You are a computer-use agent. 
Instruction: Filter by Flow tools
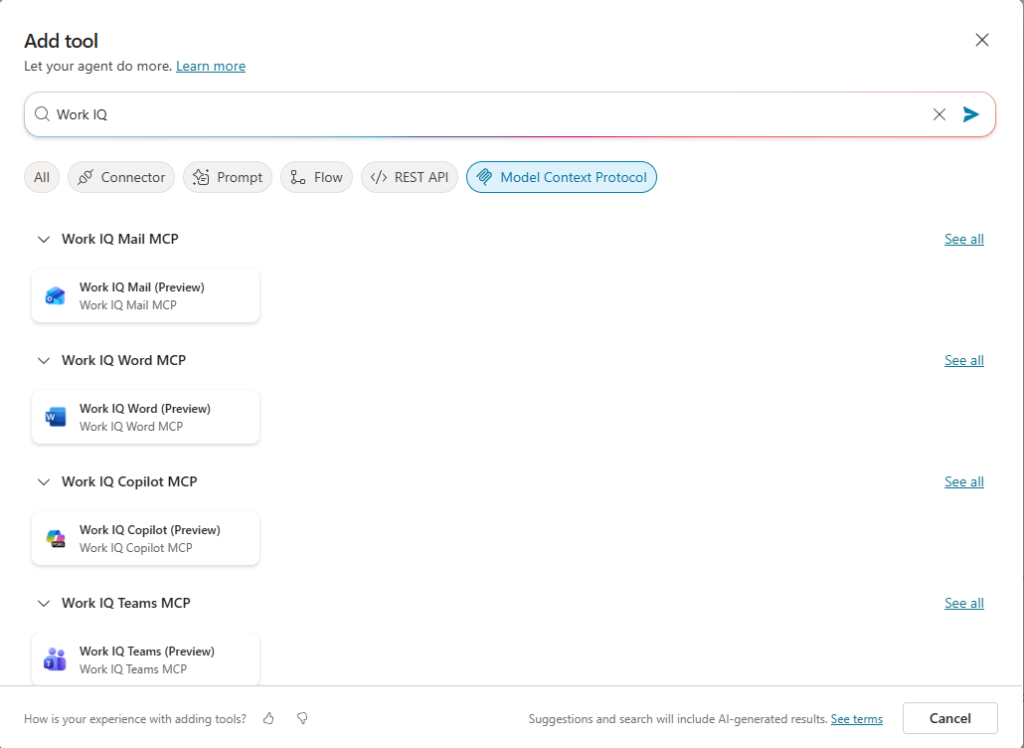click(x=317, y=177)
